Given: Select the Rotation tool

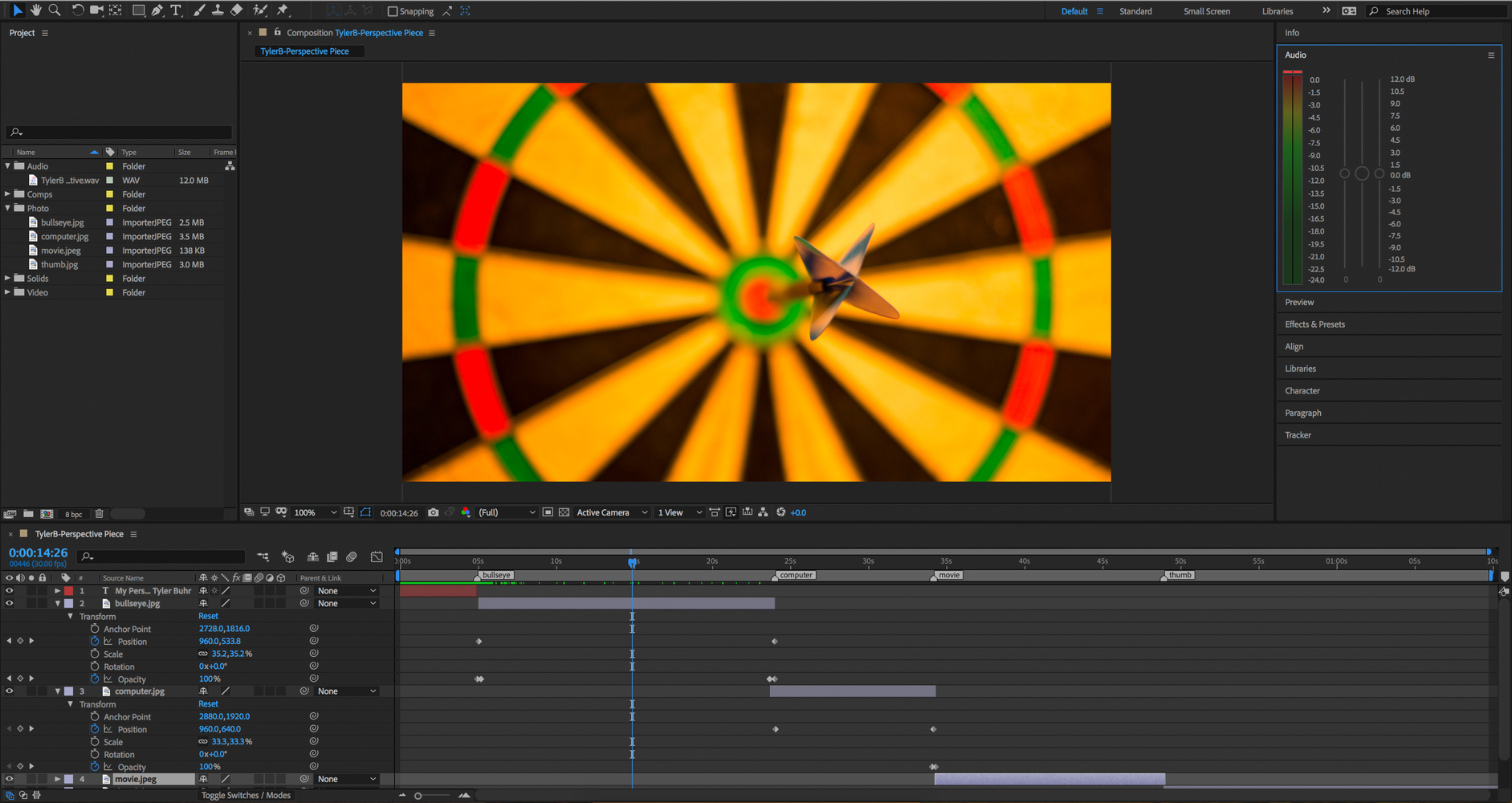Looking at the screenshot, I should point(77,10).
